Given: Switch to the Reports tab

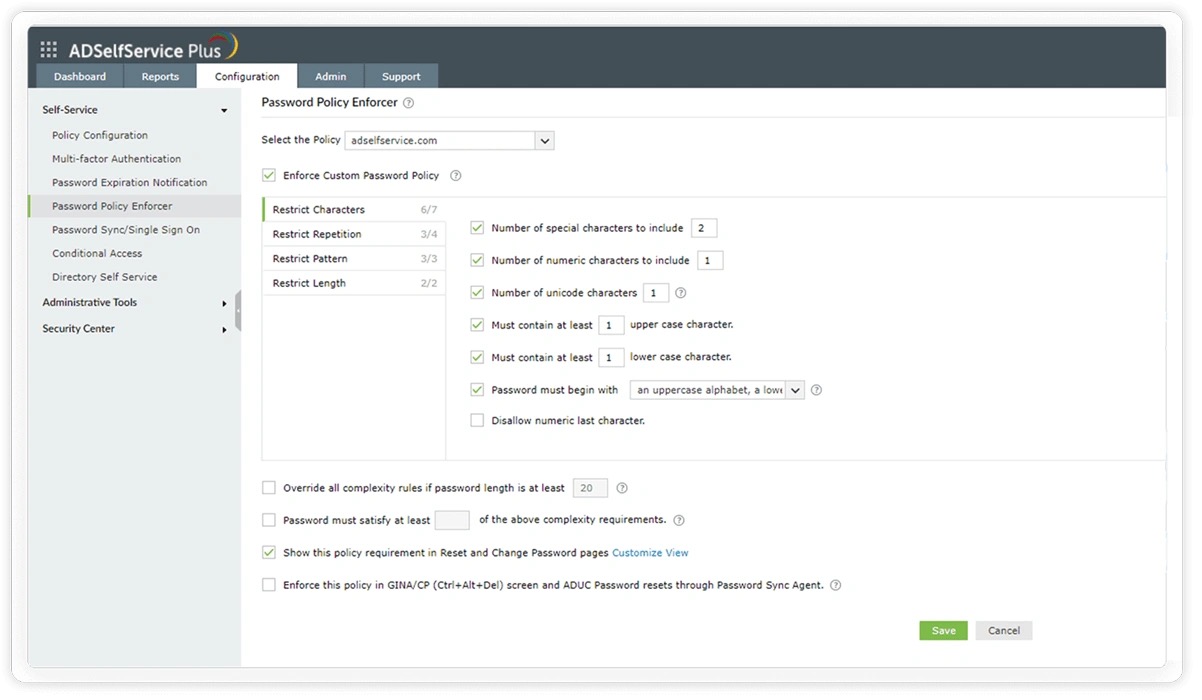Looking at the screenshot, I should (x=160, y=77).
